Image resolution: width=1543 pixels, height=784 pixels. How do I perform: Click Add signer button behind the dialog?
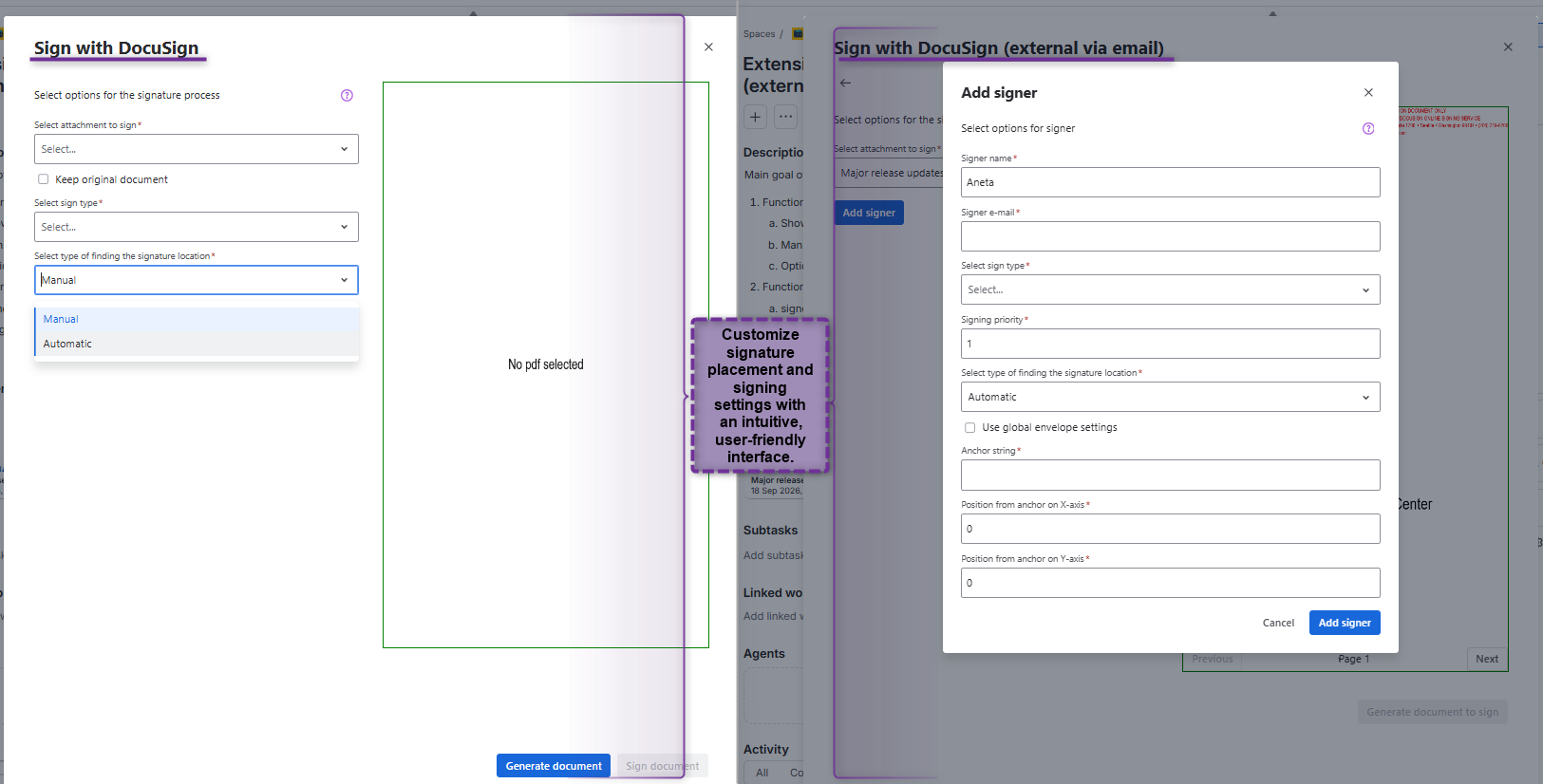pyautogui.click(x=869, y=213)
